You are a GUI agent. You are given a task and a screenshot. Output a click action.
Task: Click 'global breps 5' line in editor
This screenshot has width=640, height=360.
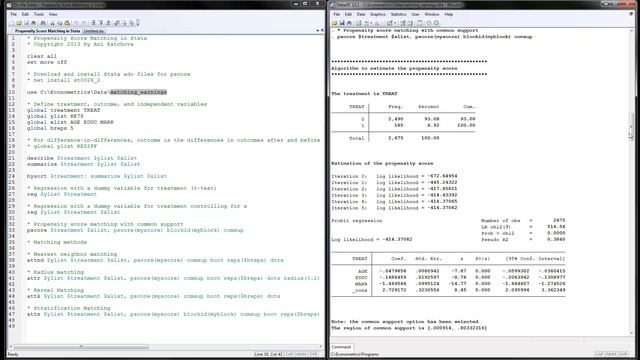pos(50,128)
